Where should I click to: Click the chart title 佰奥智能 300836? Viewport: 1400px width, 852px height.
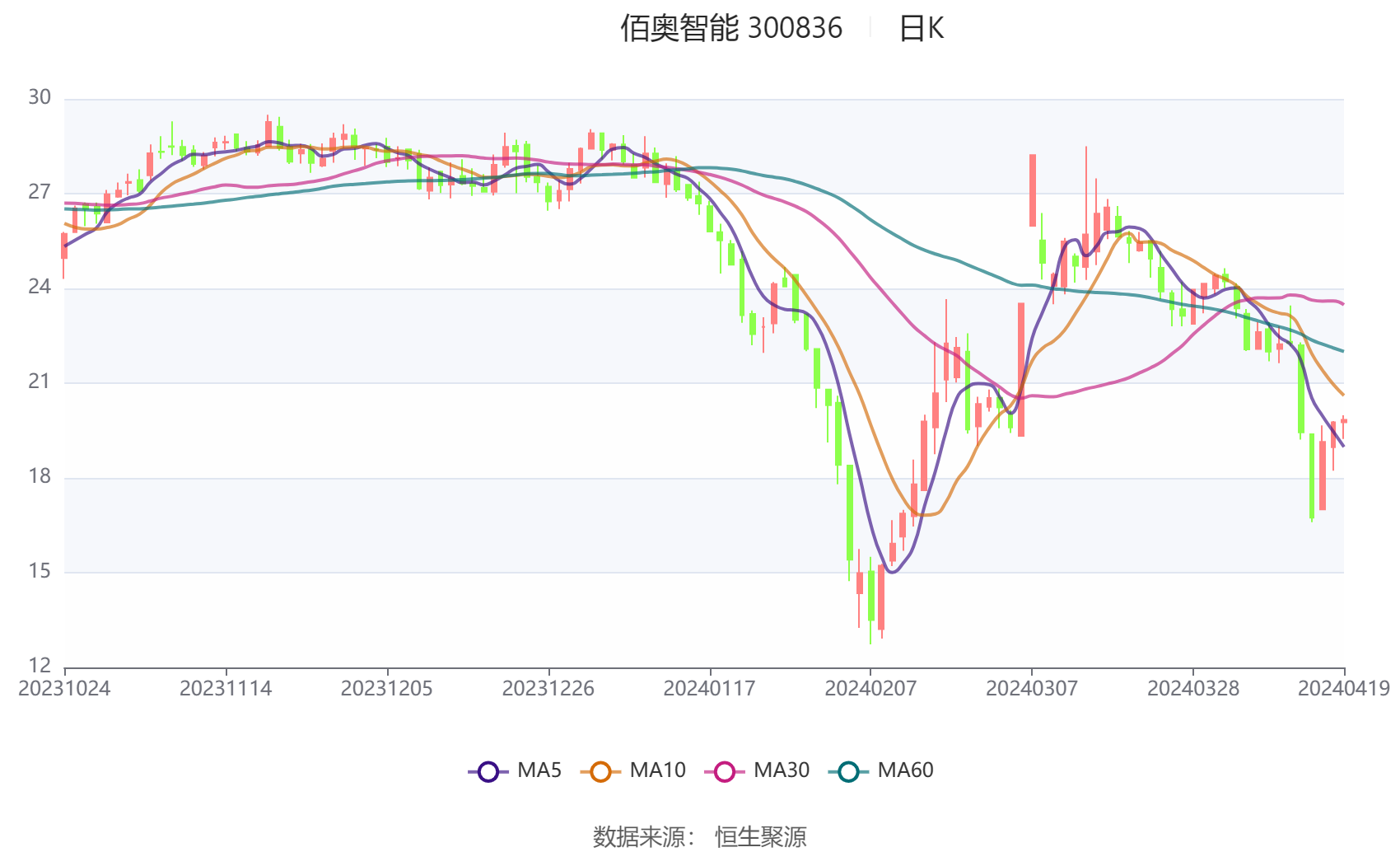point(731,28)
